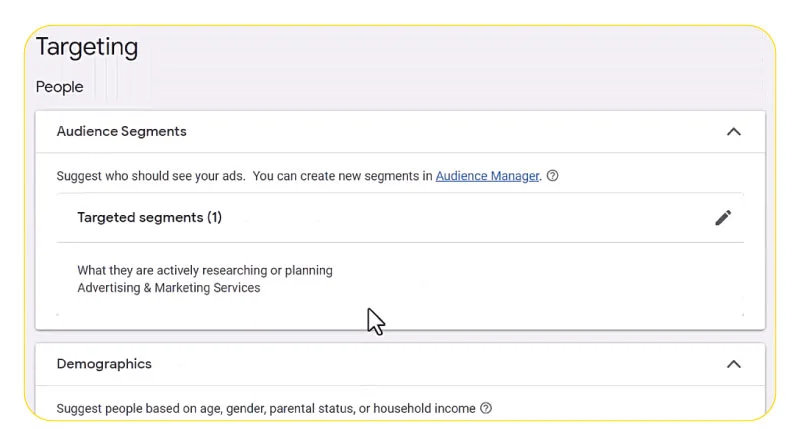Viewport: 800px width, 443px height.
Task: Click the Targeting page heading
Action: coord(87,47)
